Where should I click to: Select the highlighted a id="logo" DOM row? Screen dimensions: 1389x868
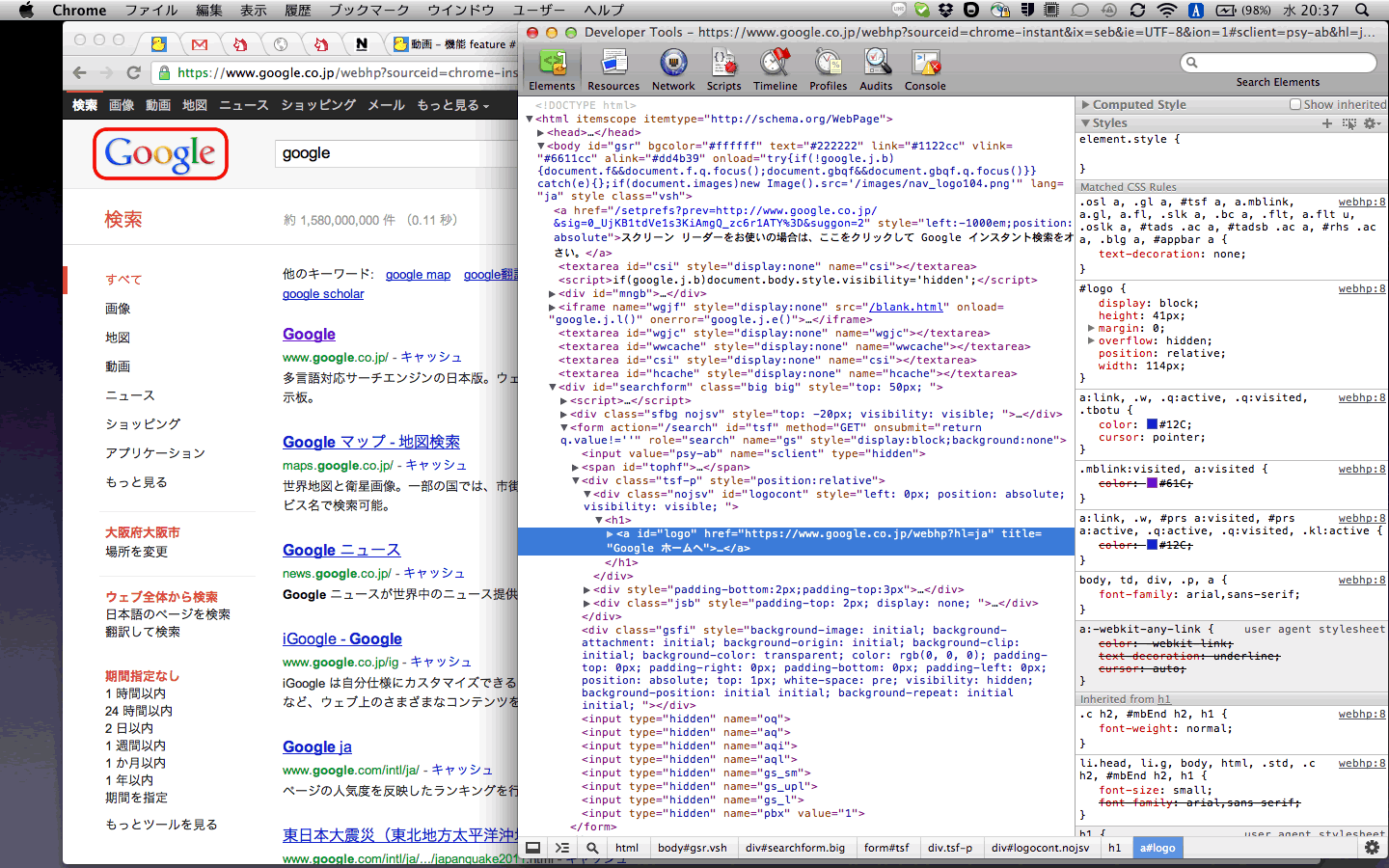797,540
